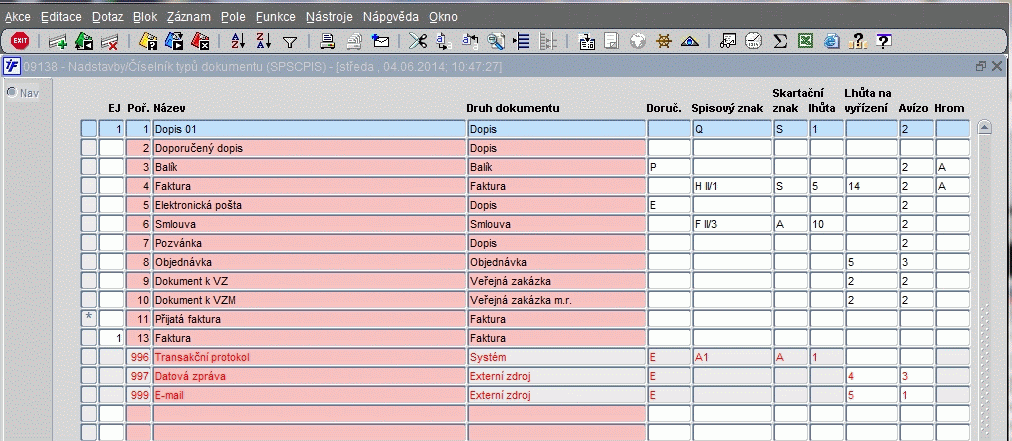
Task: Click the '14' Lhůta na vyřízení cell
Action: coord(871,186)
